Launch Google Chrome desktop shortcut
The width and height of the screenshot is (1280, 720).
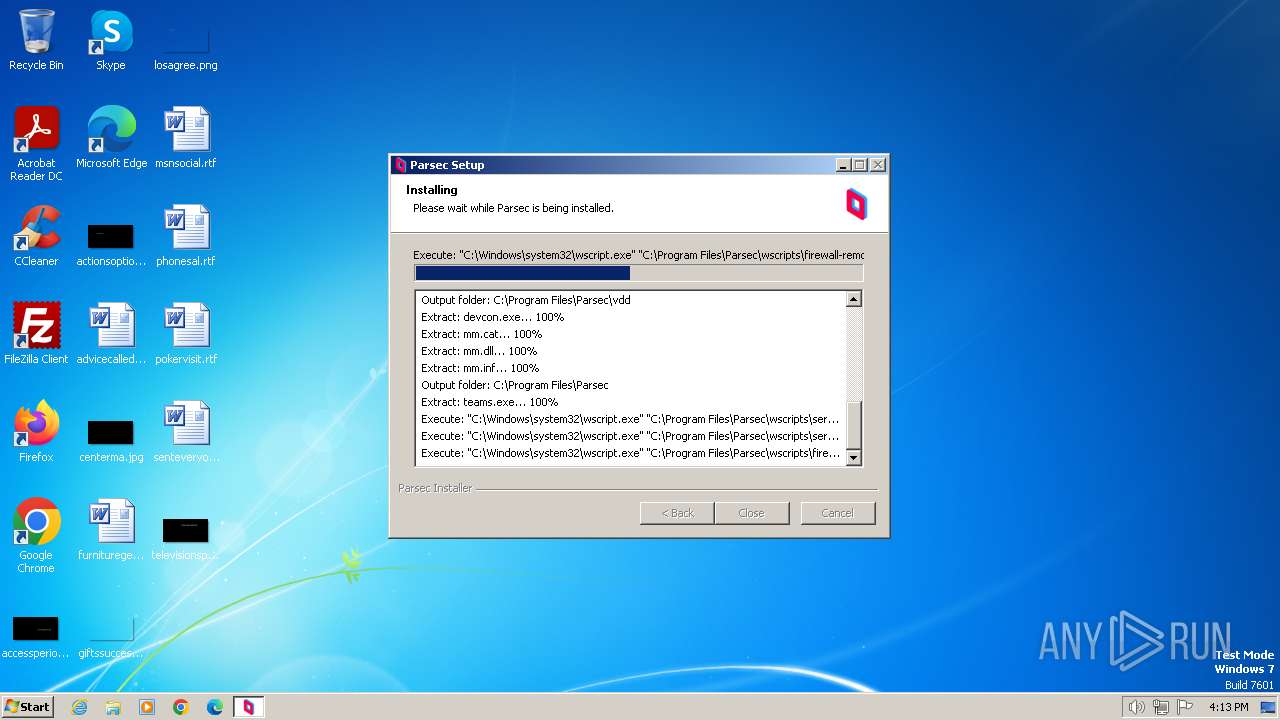36,535
